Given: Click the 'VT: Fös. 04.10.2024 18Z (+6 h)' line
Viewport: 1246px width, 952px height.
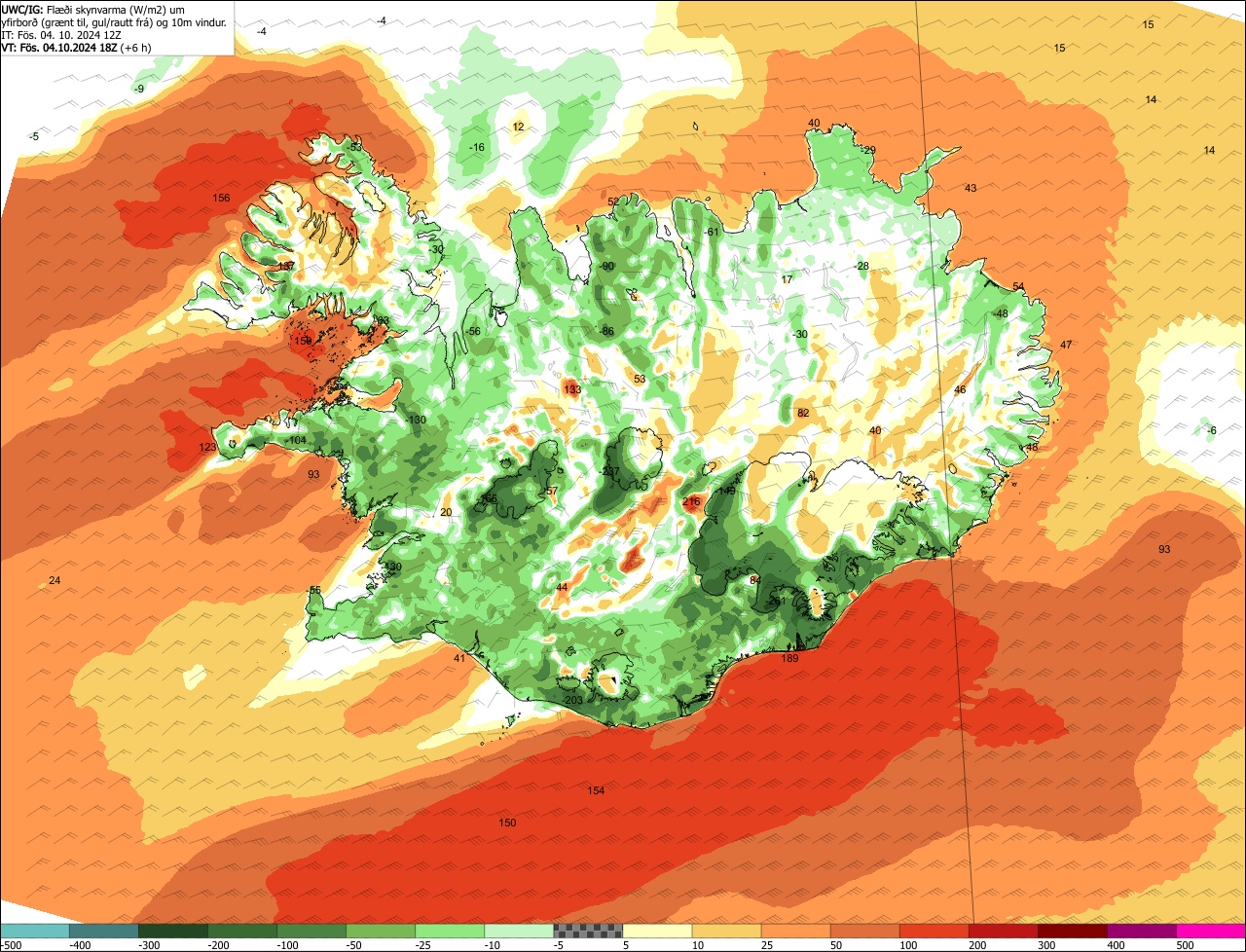Looking at the screenshot, I should click(x=77, y=47).
